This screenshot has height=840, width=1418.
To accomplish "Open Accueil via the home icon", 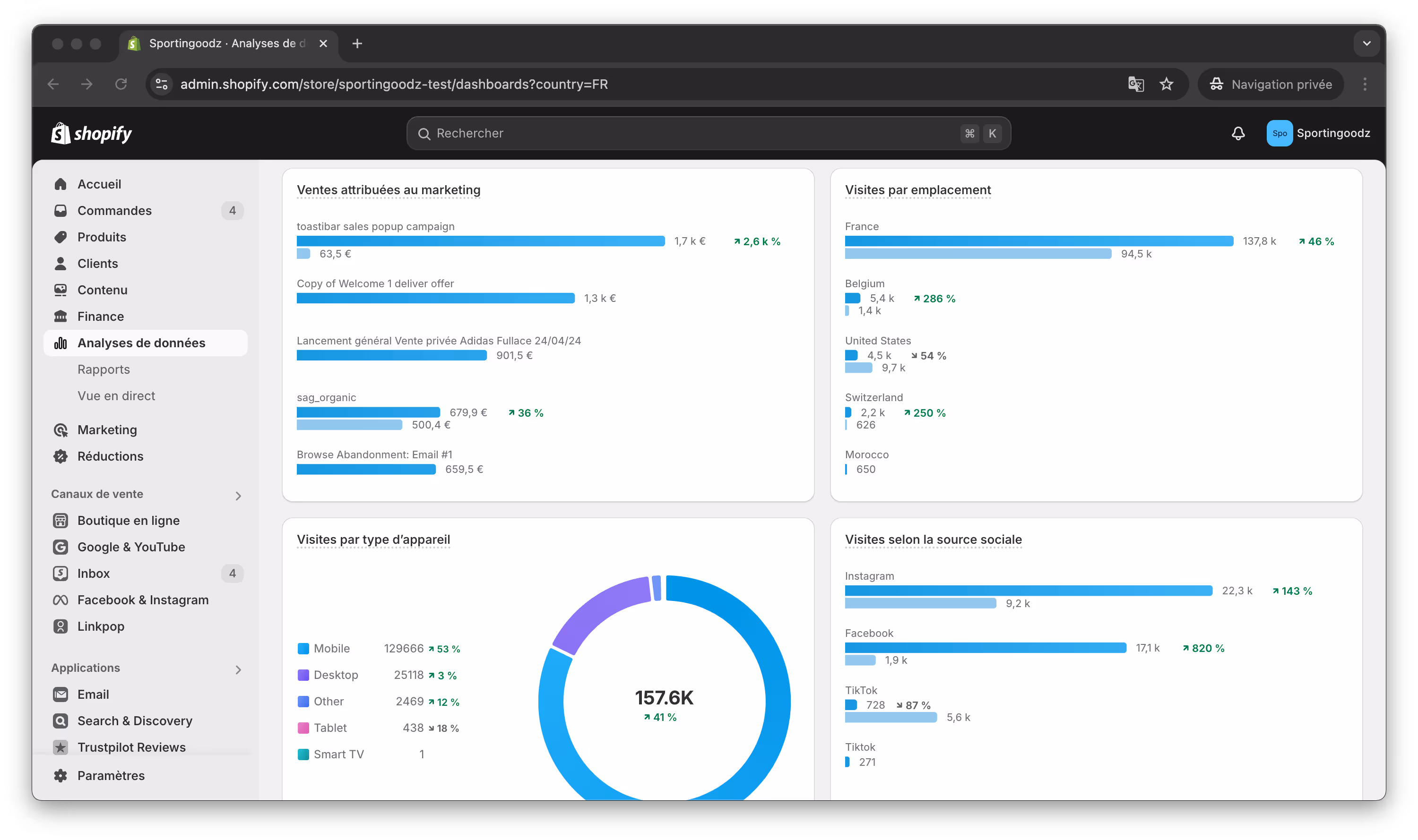I will point(61,184).
